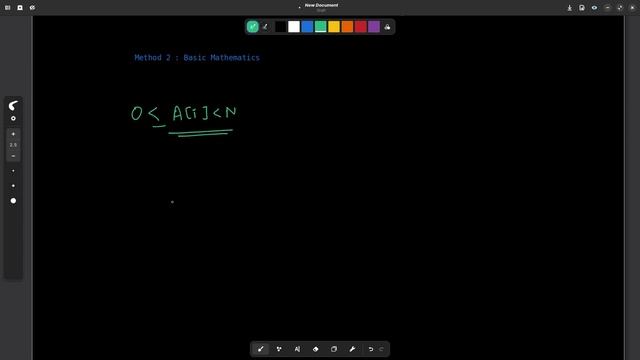This screenshot has height=360, width=640.
Task: Pick the black color swatch
Action: [280, 27]
